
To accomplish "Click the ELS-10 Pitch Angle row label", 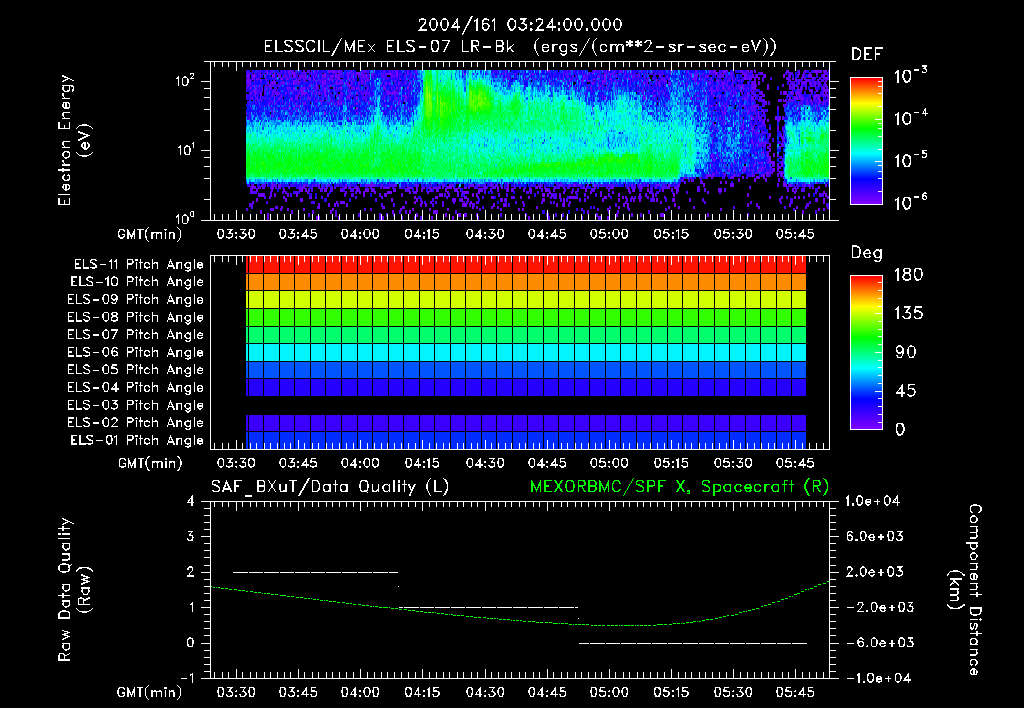I will [137, 282].
